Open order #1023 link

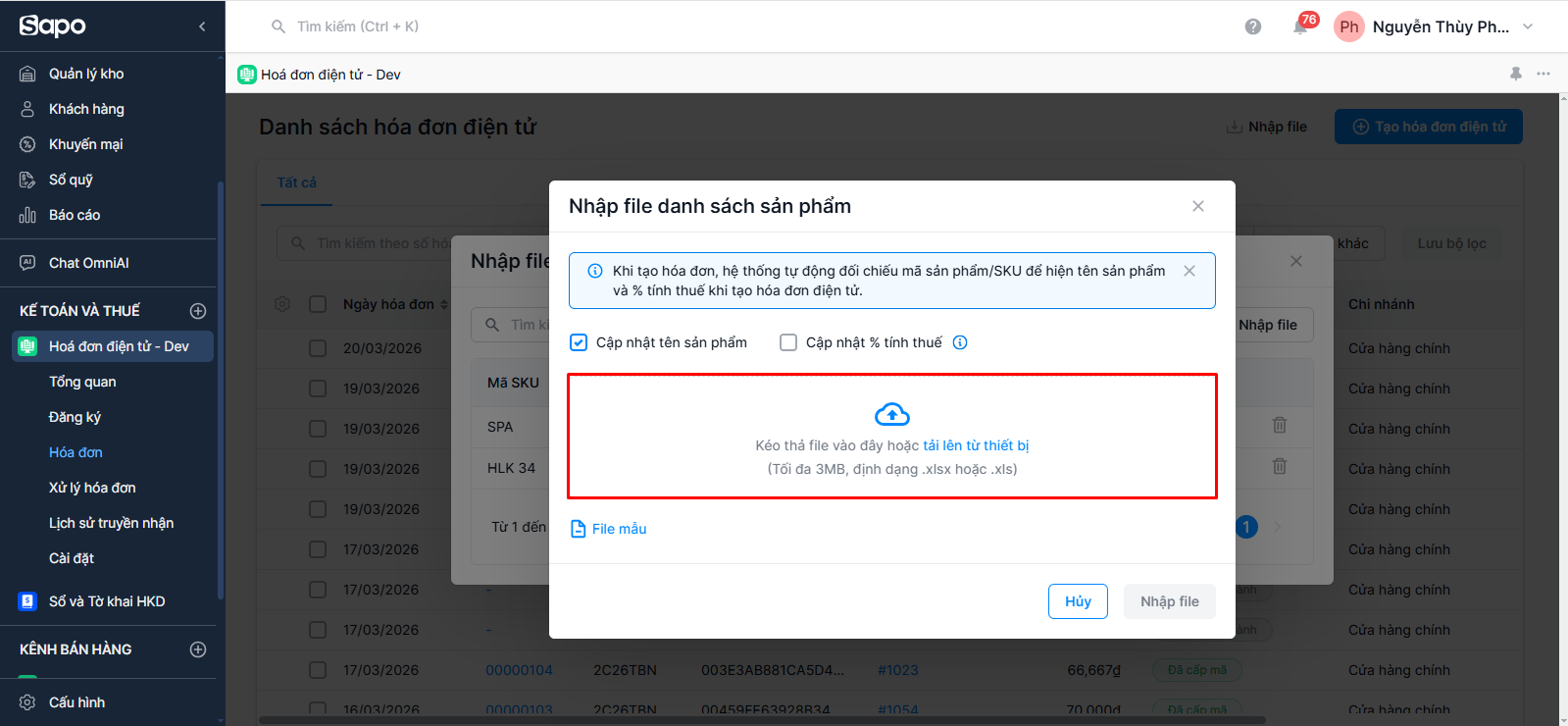897,670
